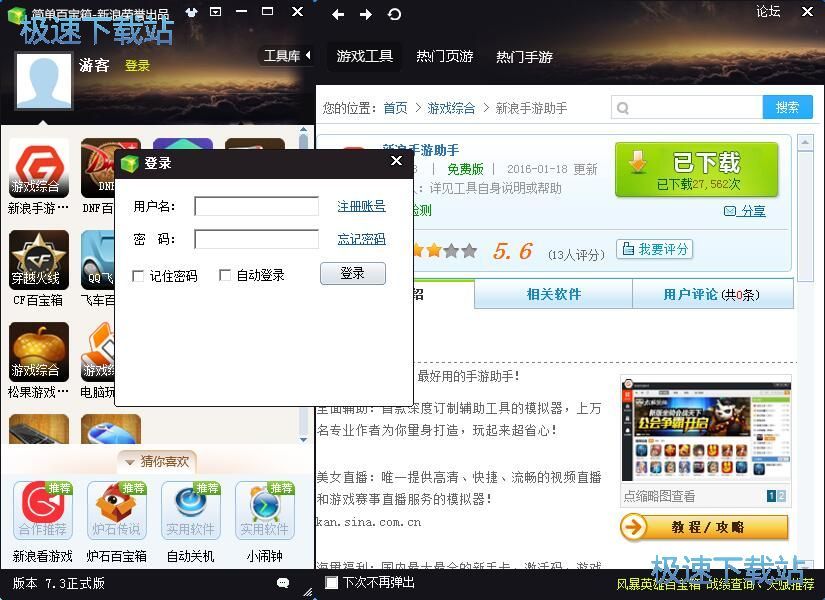The image size is (825, 600).
Task: Collapse the 猜你喜欢 section
Action: click(129, 462)
